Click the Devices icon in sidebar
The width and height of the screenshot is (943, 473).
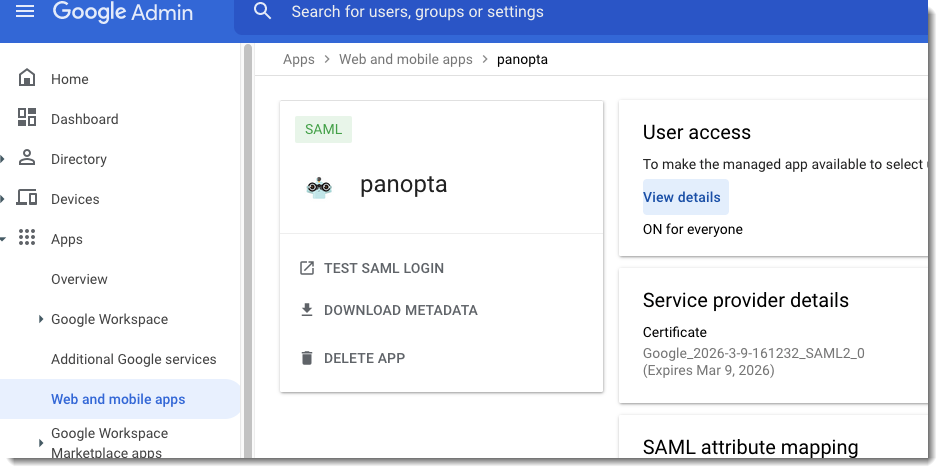27,198
